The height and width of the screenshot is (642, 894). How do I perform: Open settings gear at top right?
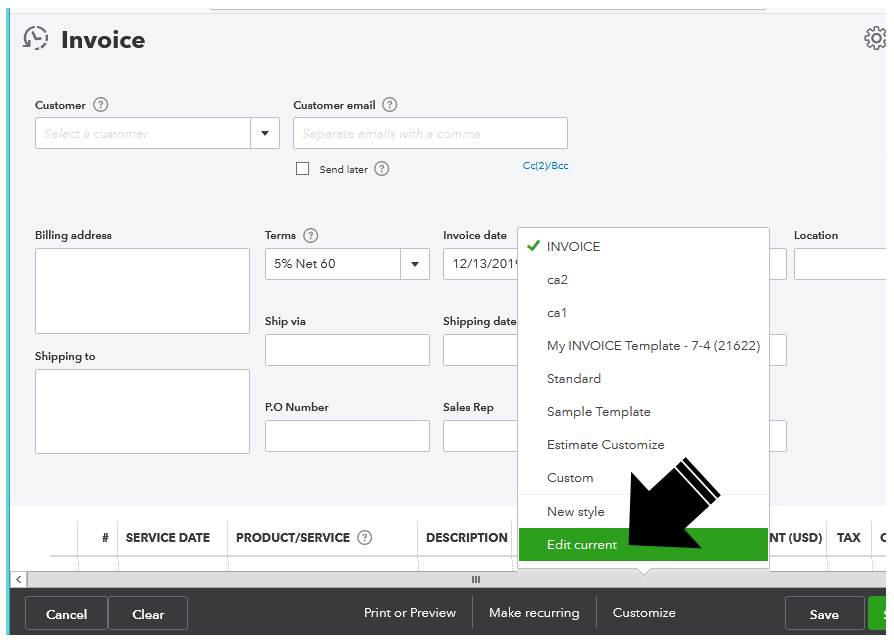[x=875, y=38]
